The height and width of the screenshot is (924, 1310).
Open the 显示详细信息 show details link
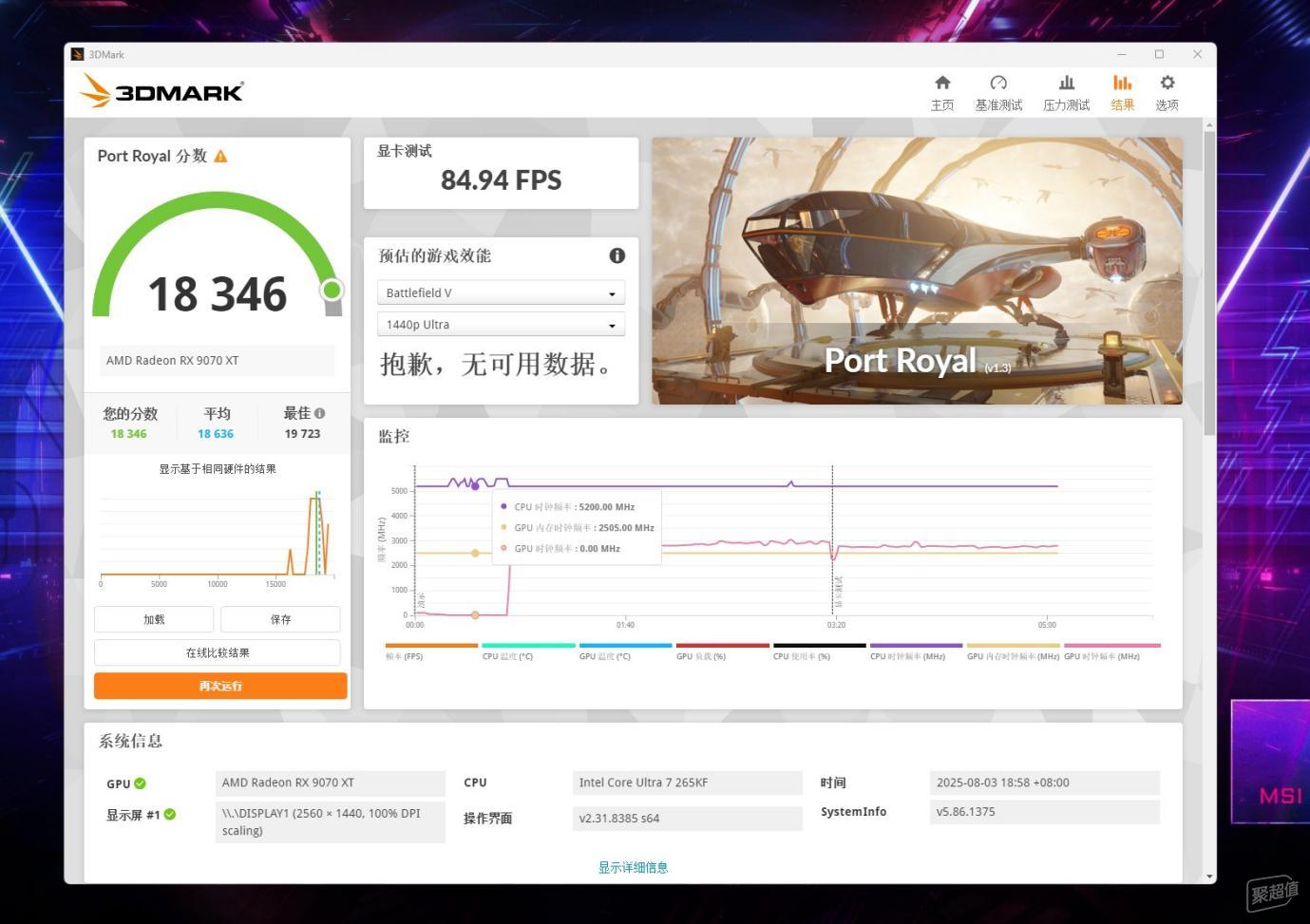tap(633, 867)
